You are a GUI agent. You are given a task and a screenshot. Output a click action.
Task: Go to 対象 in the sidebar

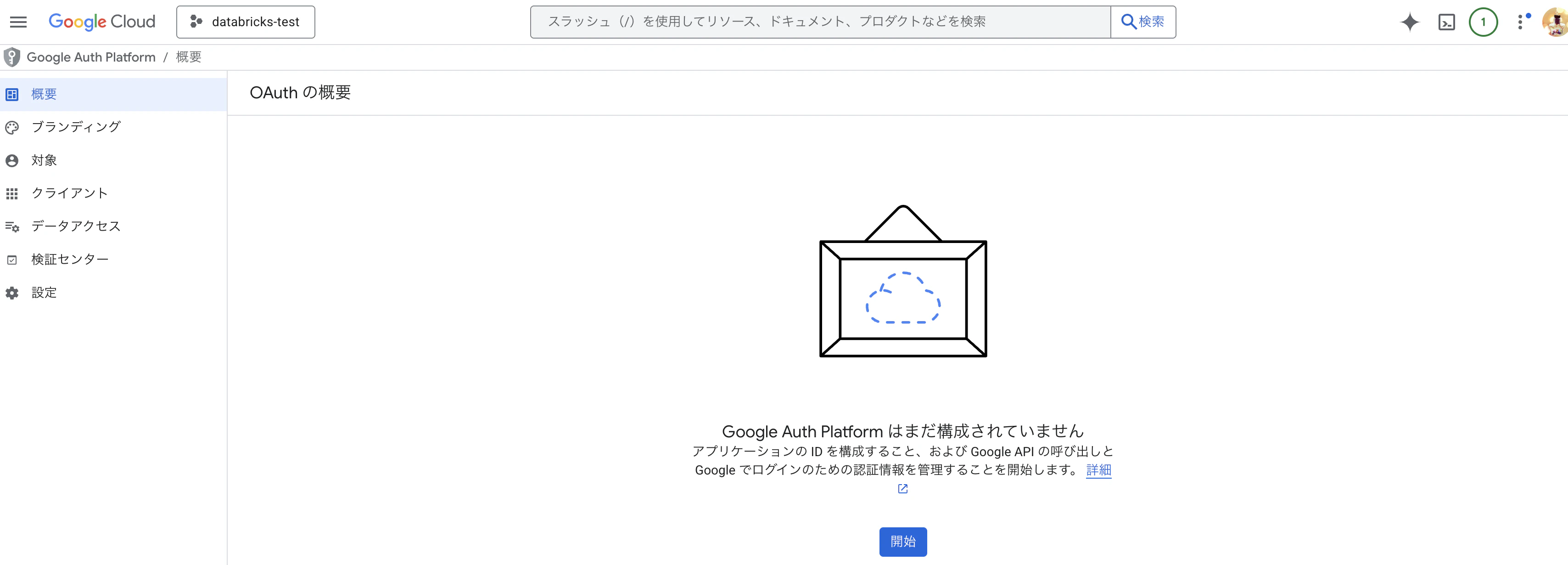pos(44,160)
